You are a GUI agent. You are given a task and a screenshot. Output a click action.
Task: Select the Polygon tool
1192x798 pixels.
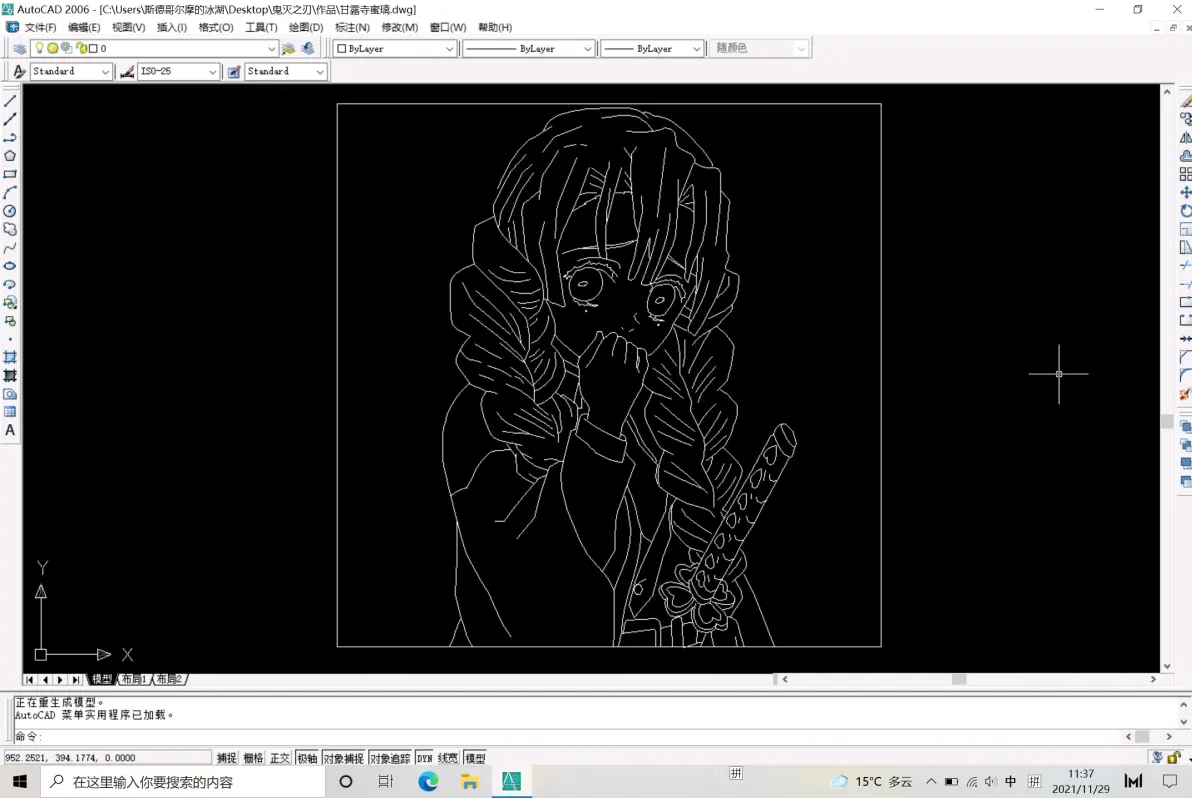pos(10,156)
